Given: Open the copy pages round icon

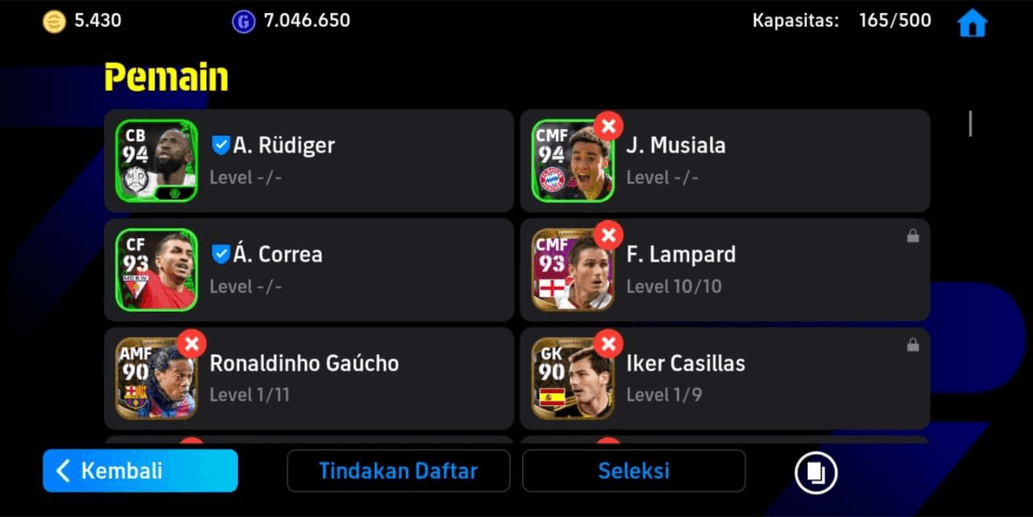Looking at the screenshot, I should pos(816,472).
